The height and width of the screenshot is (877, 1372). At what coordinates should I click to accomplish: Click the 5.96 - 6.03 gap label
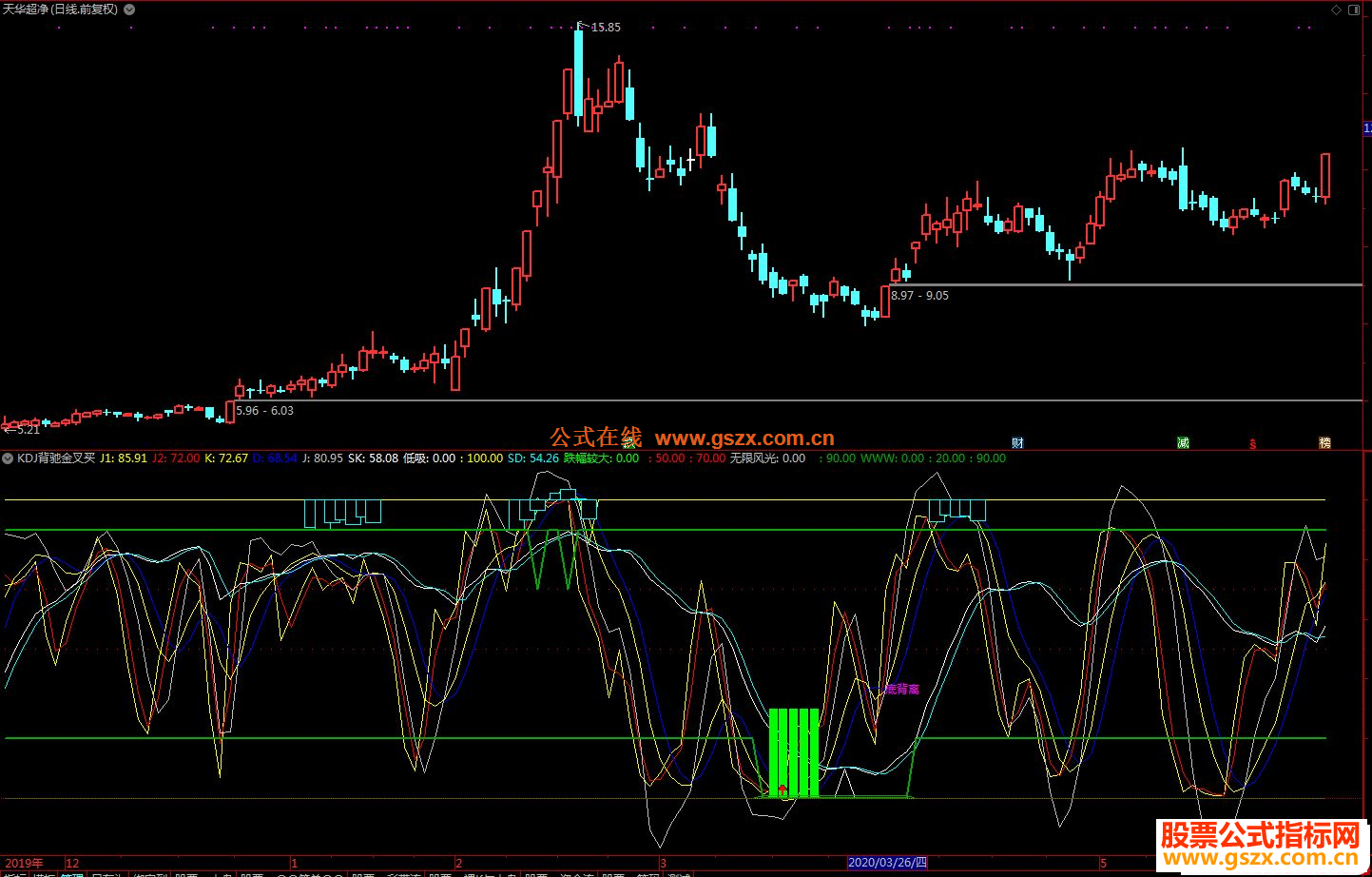click(265, 411)
